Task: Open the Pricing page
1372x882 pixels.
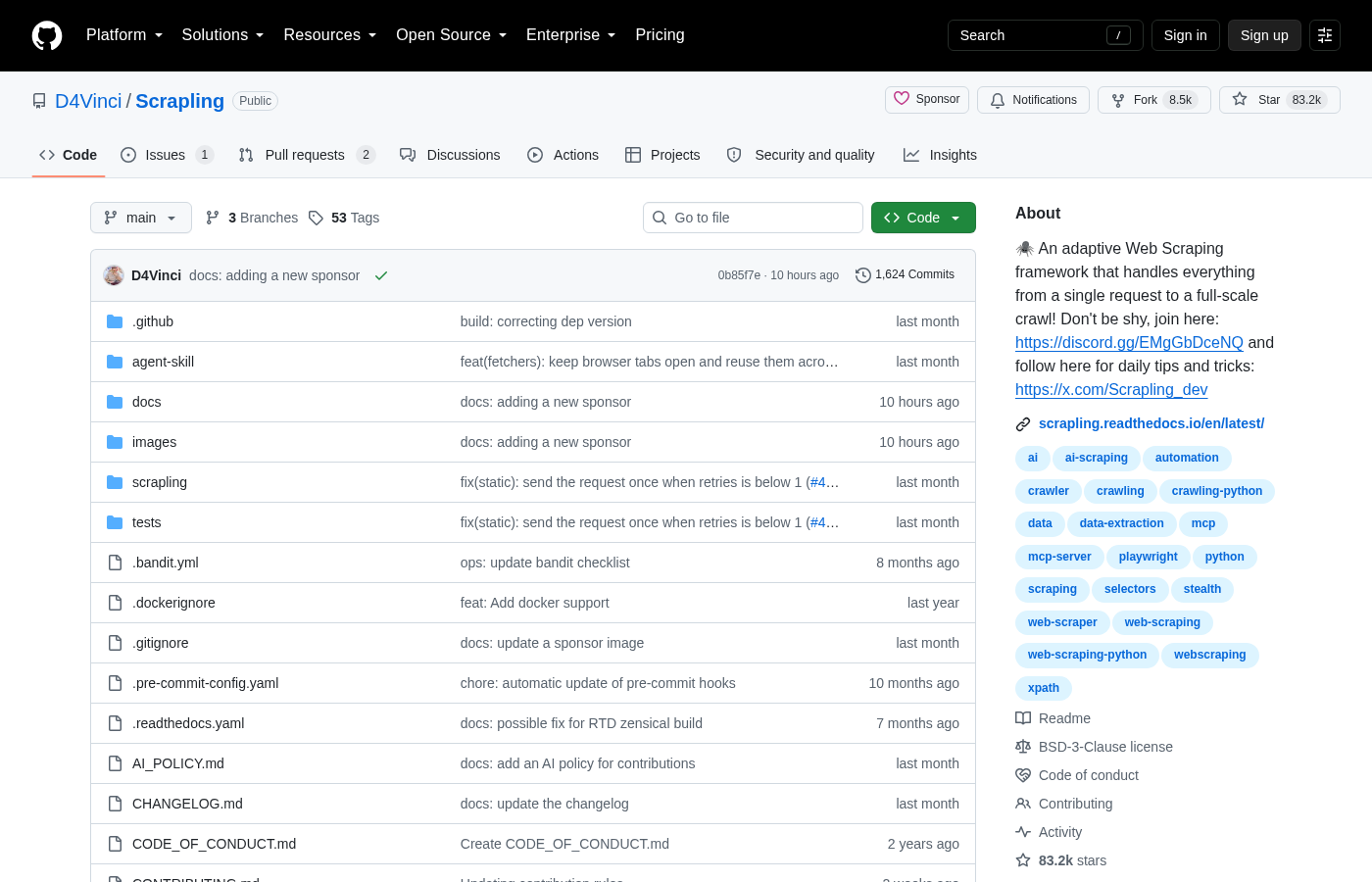Action: click(x=660, y=35)
